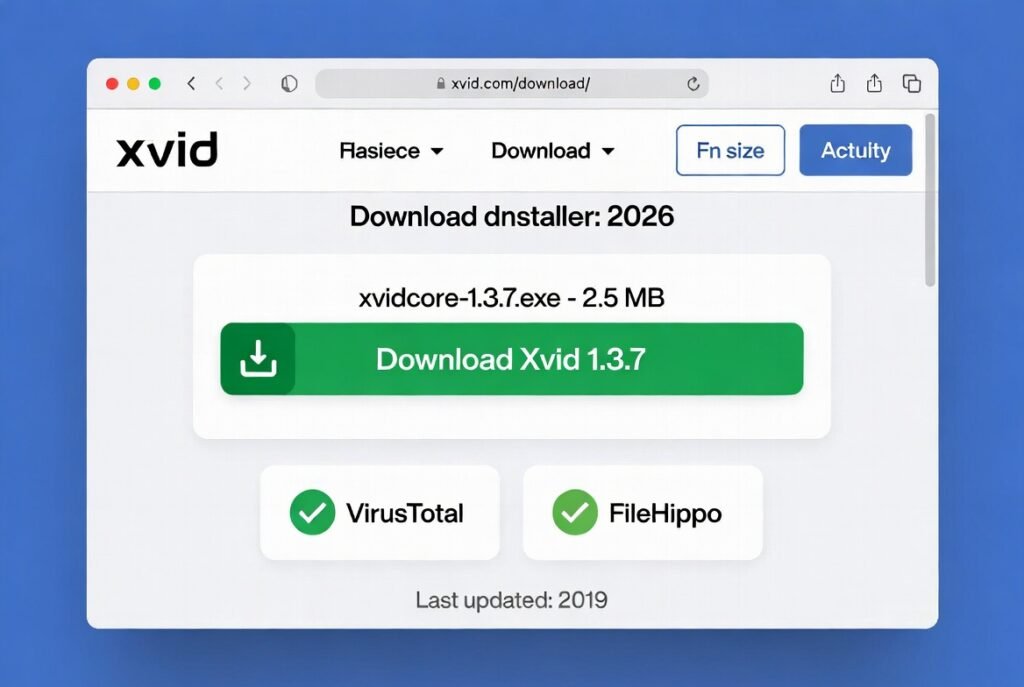Screen dimensions: 1024x687
Task: Click the tab overview icon at top right
Action: pos(911,84)
